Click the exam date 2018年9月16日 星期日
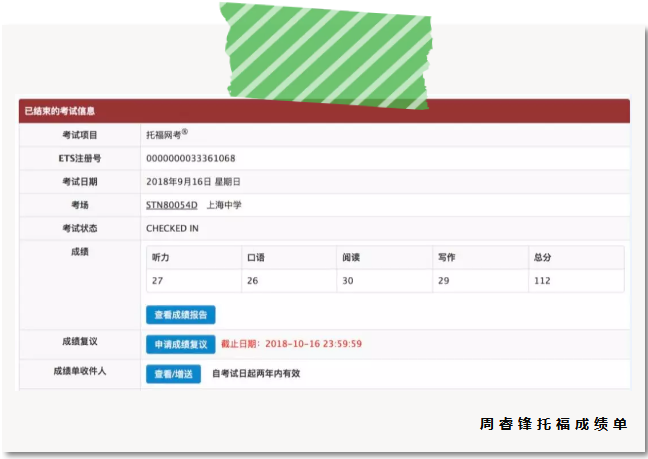 tap(193, 182)
